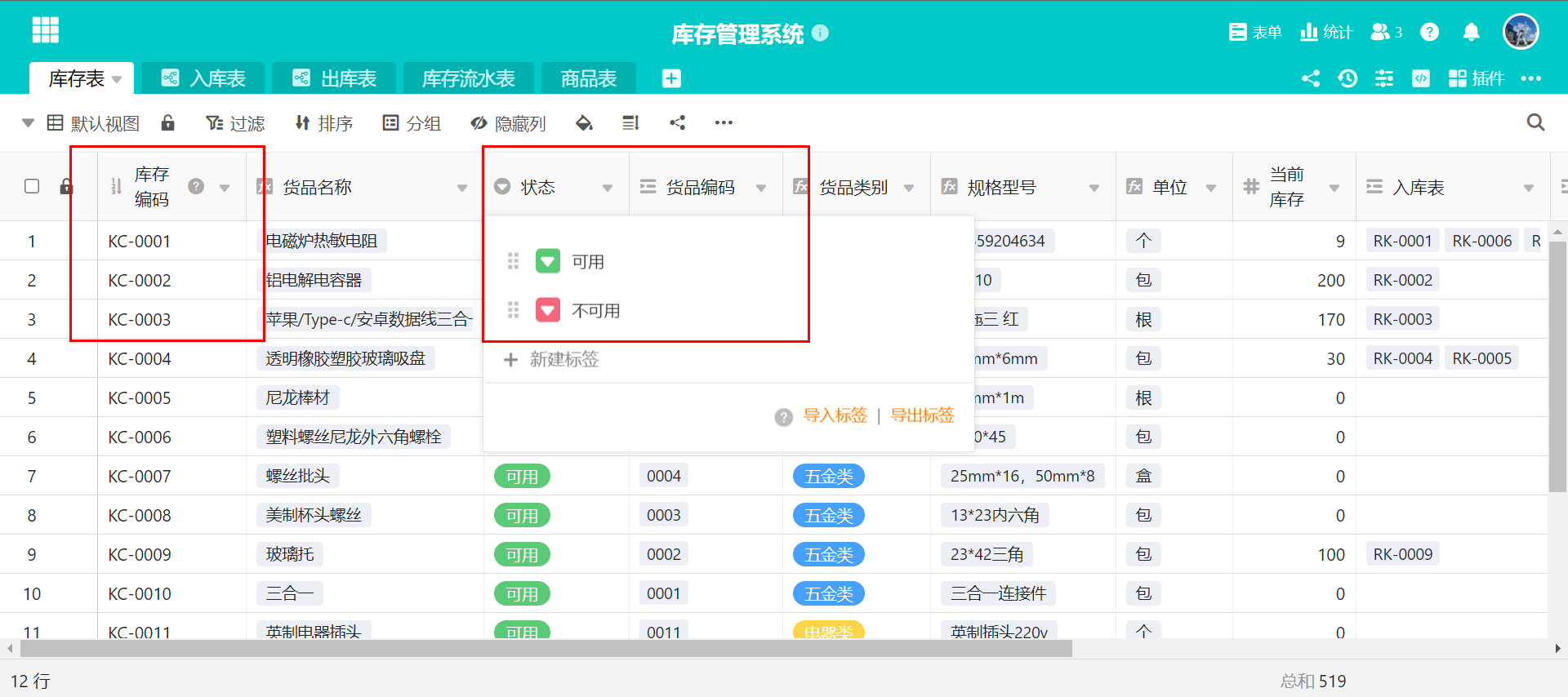1568x697 pixels.
Task: Click the horizontal scrollbar thumb
Action: 546,649
